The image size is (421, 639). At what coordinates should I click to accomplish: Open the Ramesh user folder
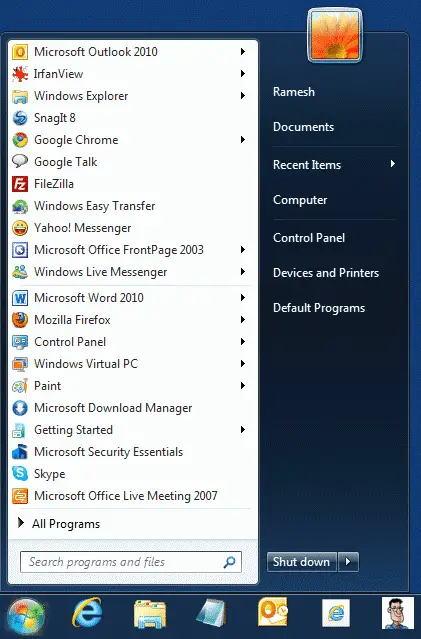(294, 92)
